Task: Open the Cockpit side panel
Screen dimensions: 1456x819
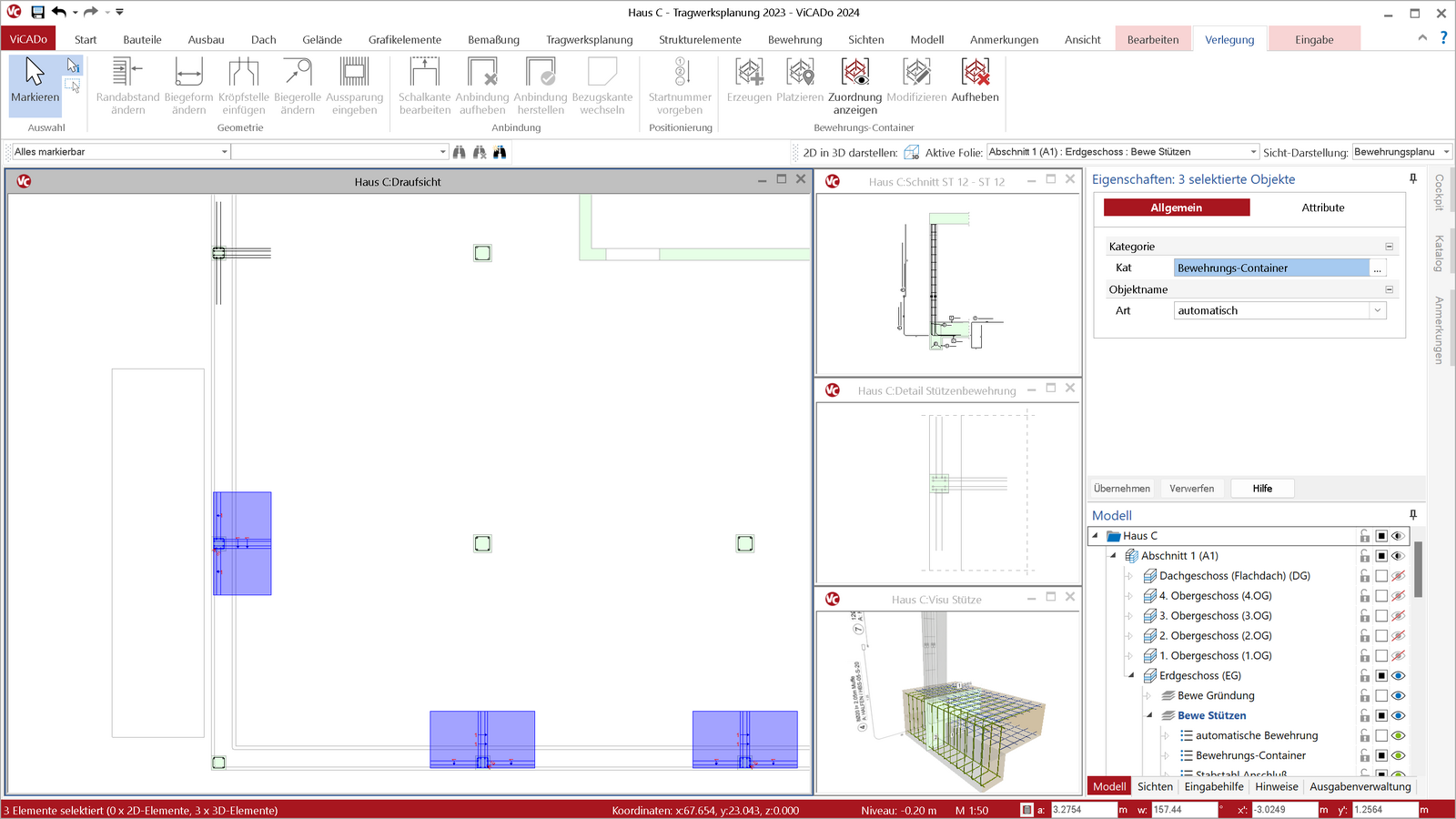Action: click(x=1439, y=192)
